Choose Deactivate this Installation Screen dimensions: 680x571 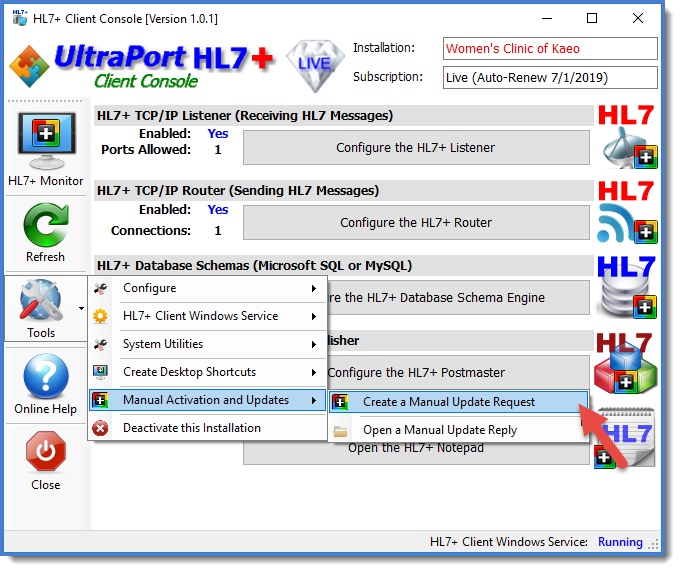click(x=208, y=428)
